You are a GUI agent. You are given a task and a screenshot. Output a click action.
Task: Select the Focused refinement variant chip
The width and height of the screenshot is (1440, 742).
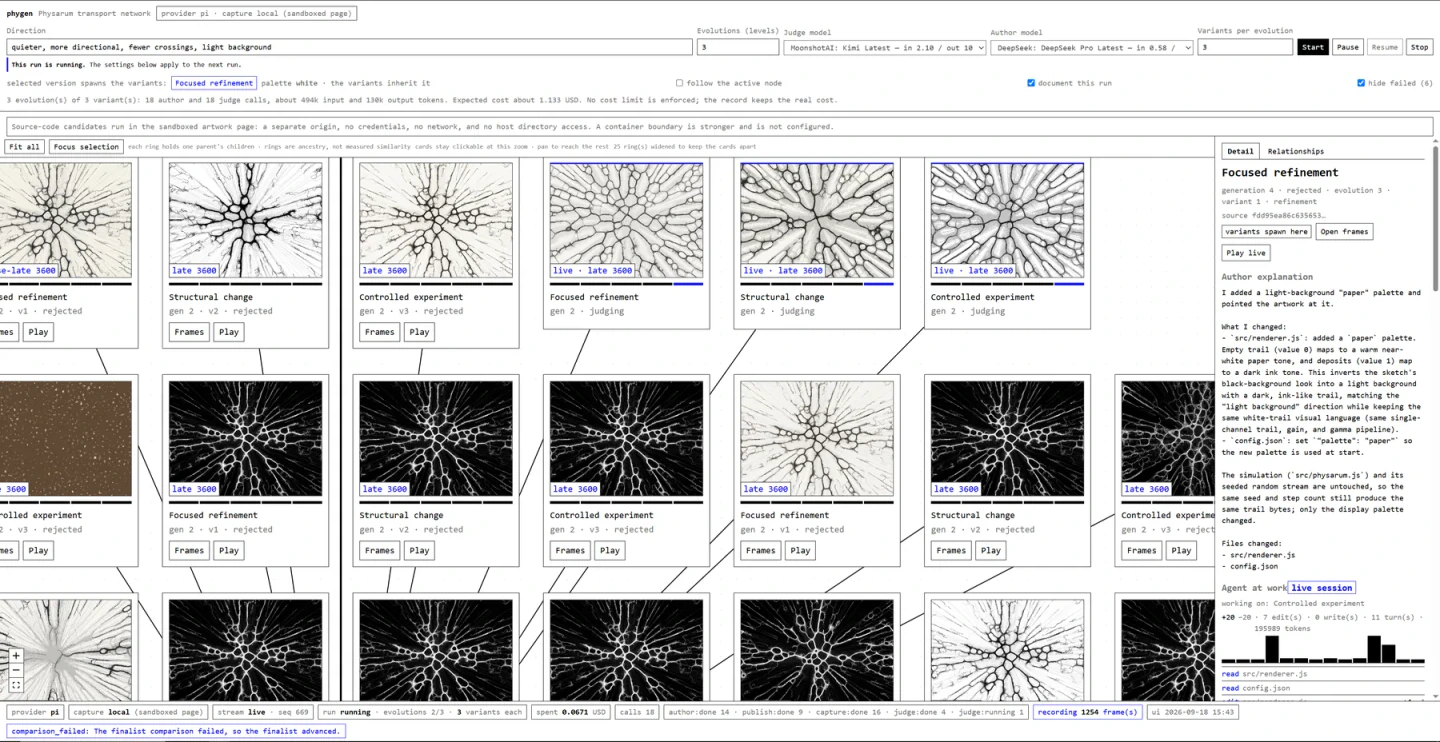click(x=214, y=83)
